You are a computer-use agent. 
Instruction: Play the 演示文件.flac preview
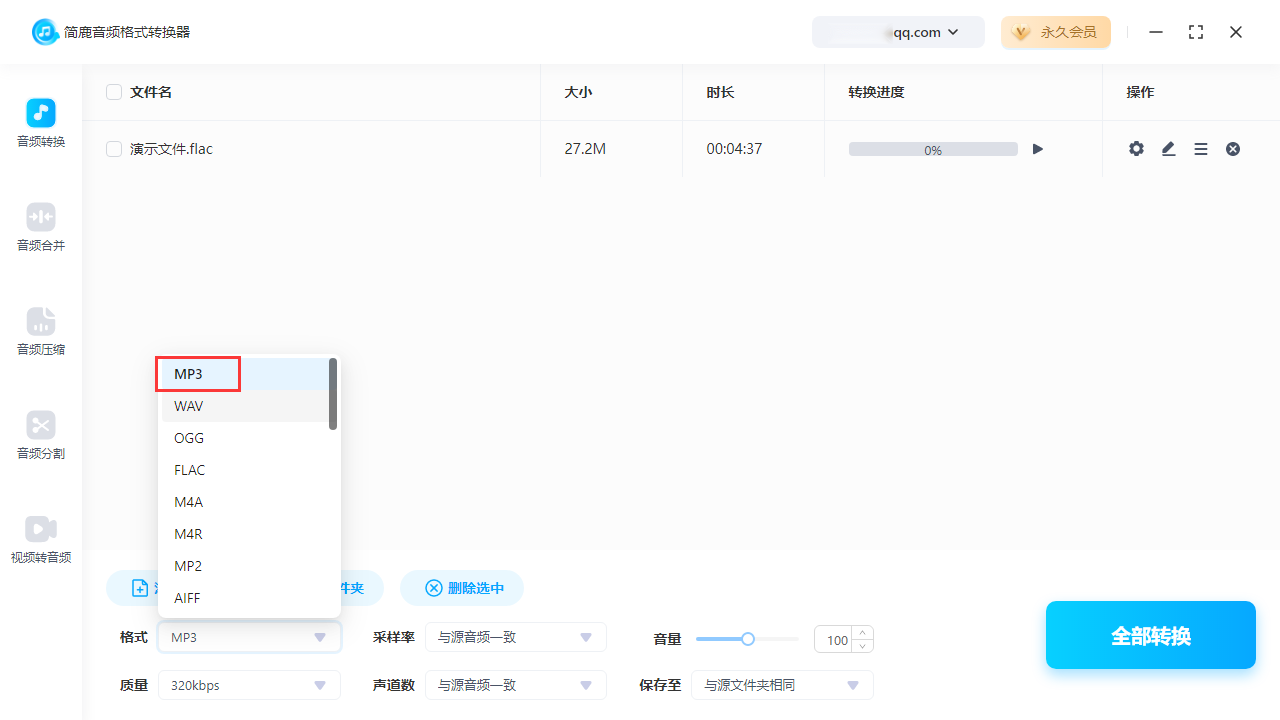1037,148
